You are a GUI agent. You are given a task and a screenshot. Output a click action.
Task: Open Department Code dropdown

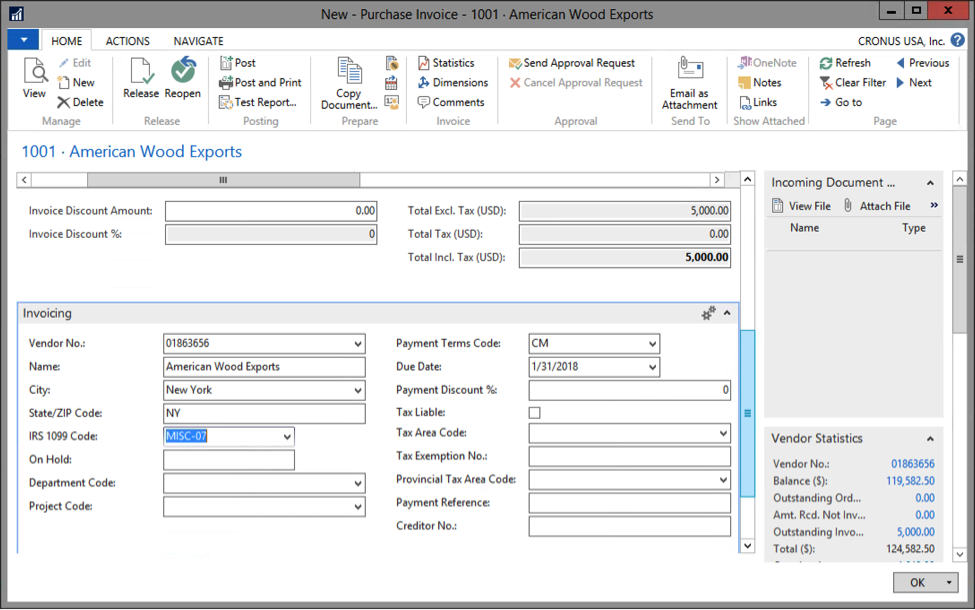358,483
